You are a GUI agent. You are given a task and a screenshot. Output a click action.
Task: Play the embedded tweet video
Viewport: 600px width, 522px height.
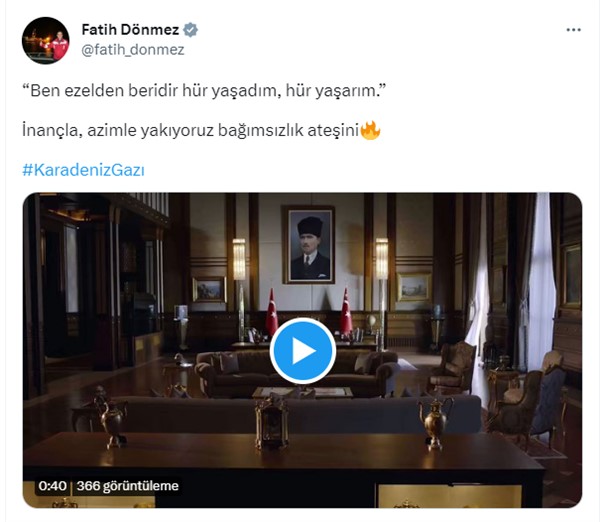303,351
